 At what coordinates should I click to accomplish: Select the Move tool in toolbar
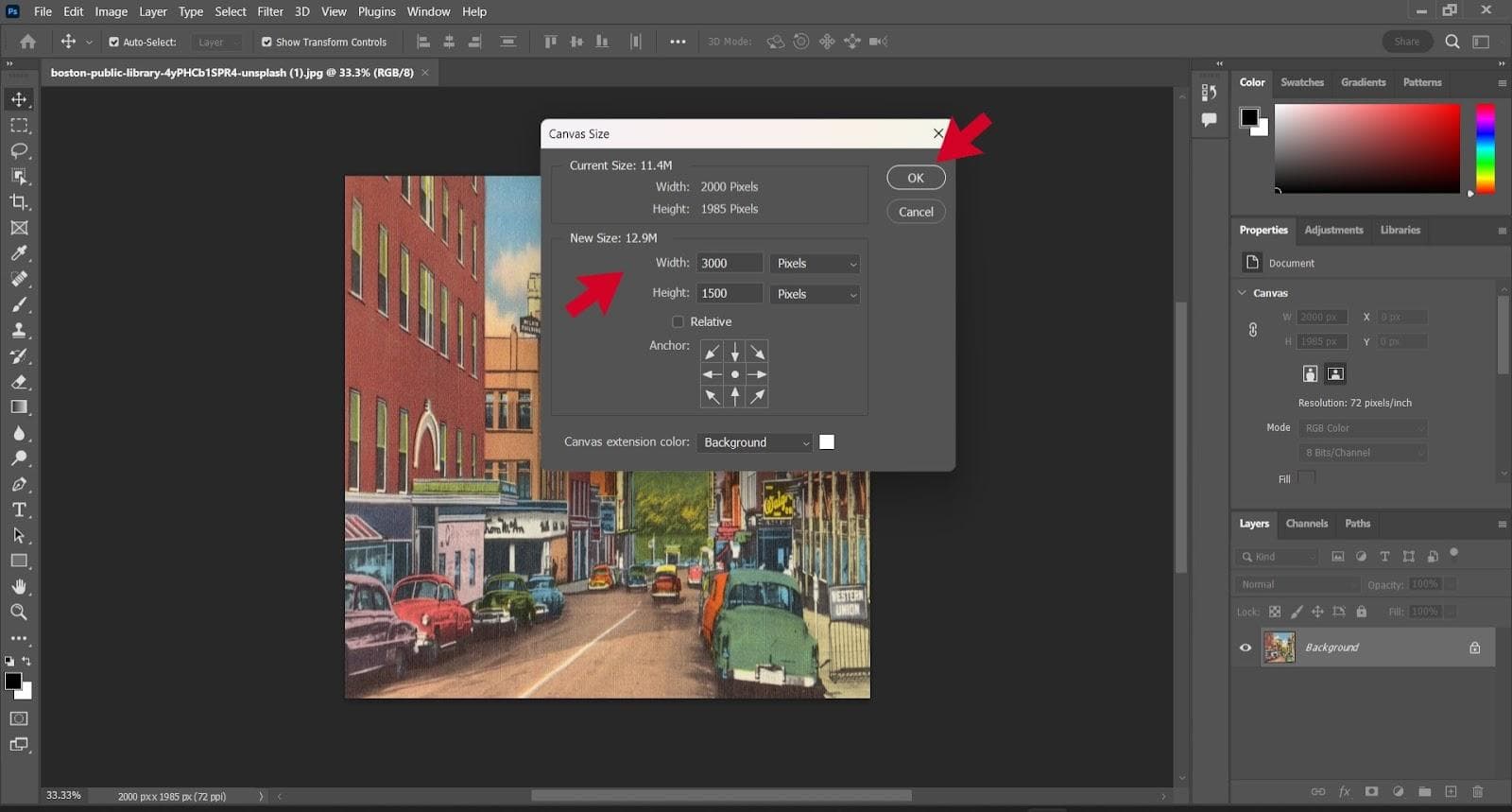pyautogui.click(x=19, y=99)
